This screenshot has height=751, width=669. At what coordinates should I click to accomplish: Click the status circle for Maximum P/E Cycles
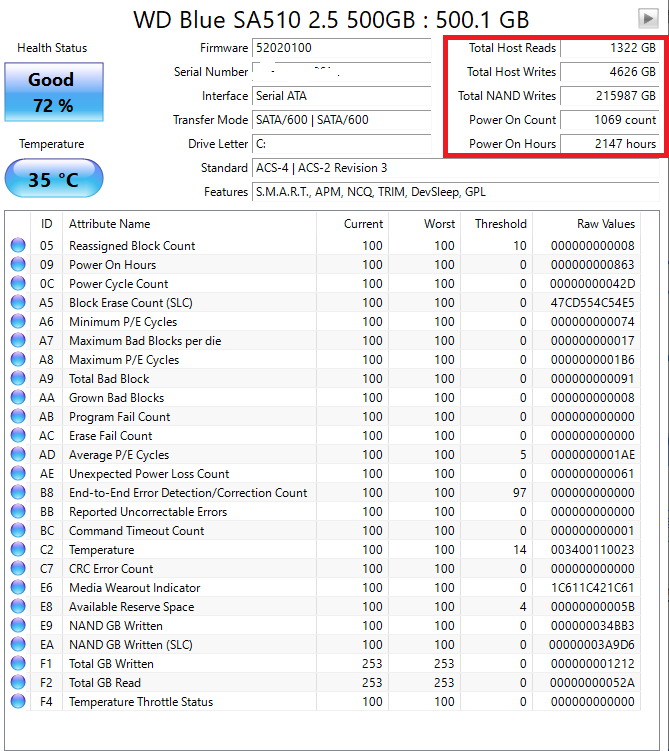click(18, 359)
